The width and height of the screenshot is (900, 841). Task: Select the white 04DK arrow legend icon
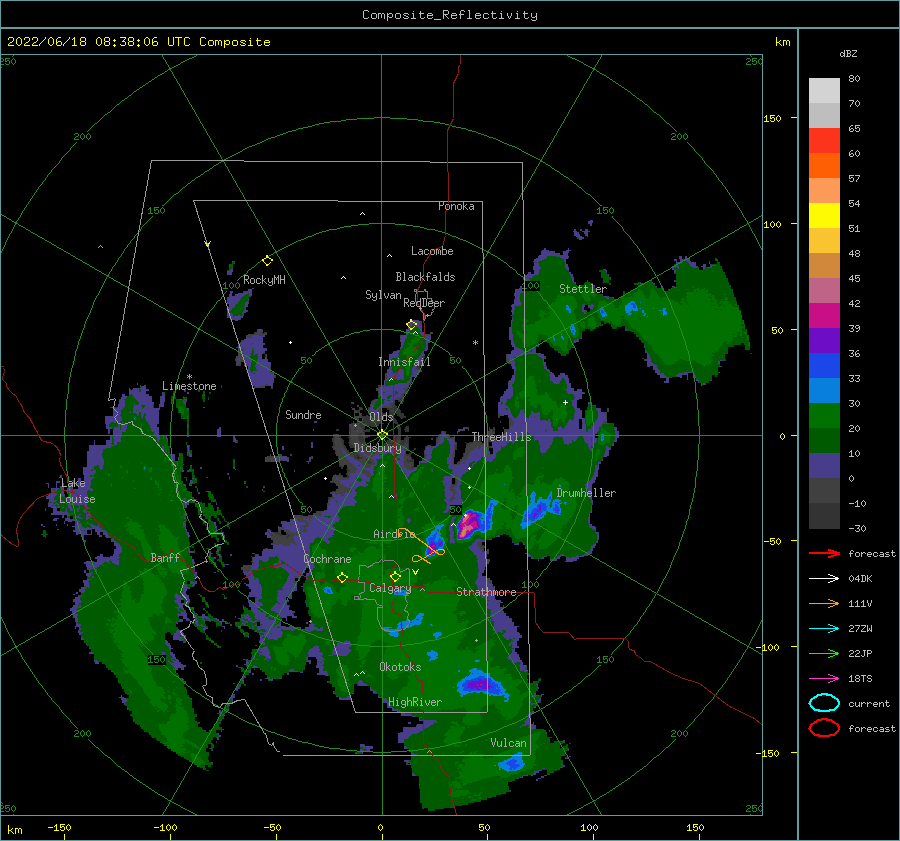coord(824,579)
